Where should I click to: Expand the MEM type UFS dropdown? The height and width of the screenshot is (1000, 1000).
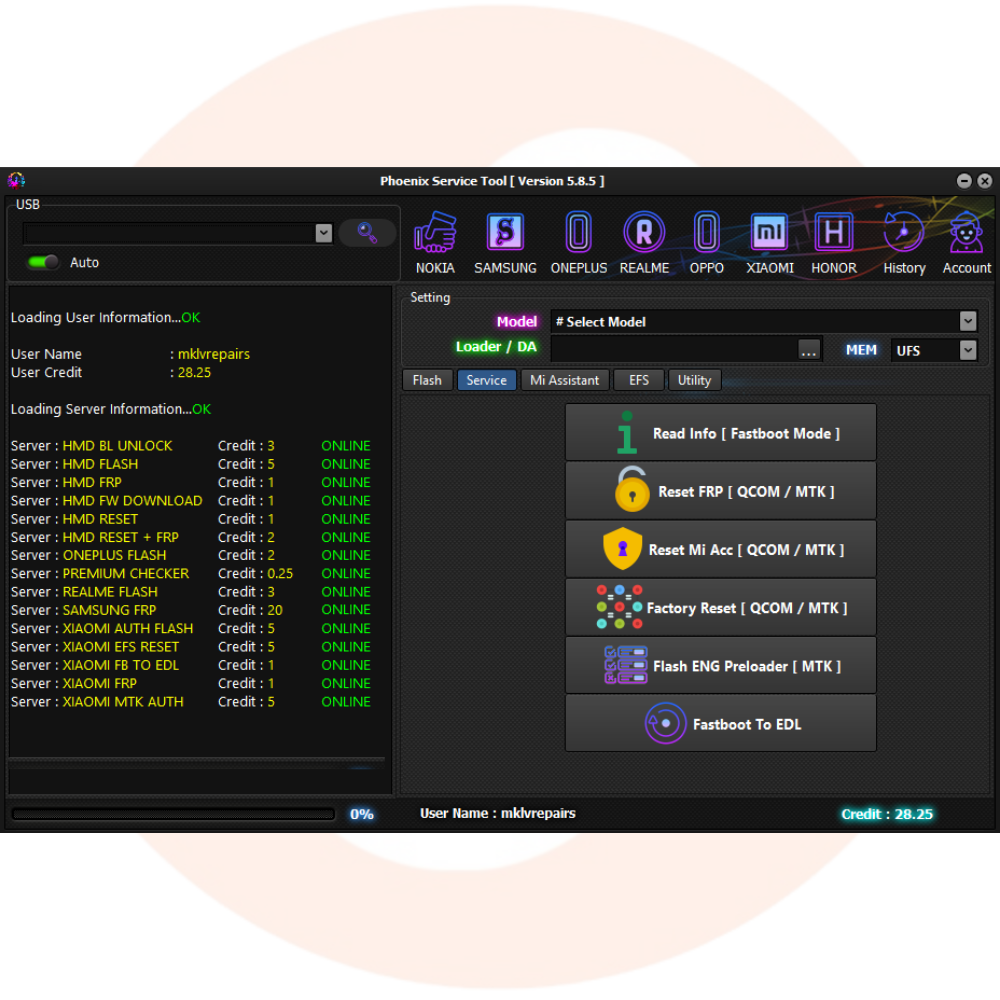(967, 350)
